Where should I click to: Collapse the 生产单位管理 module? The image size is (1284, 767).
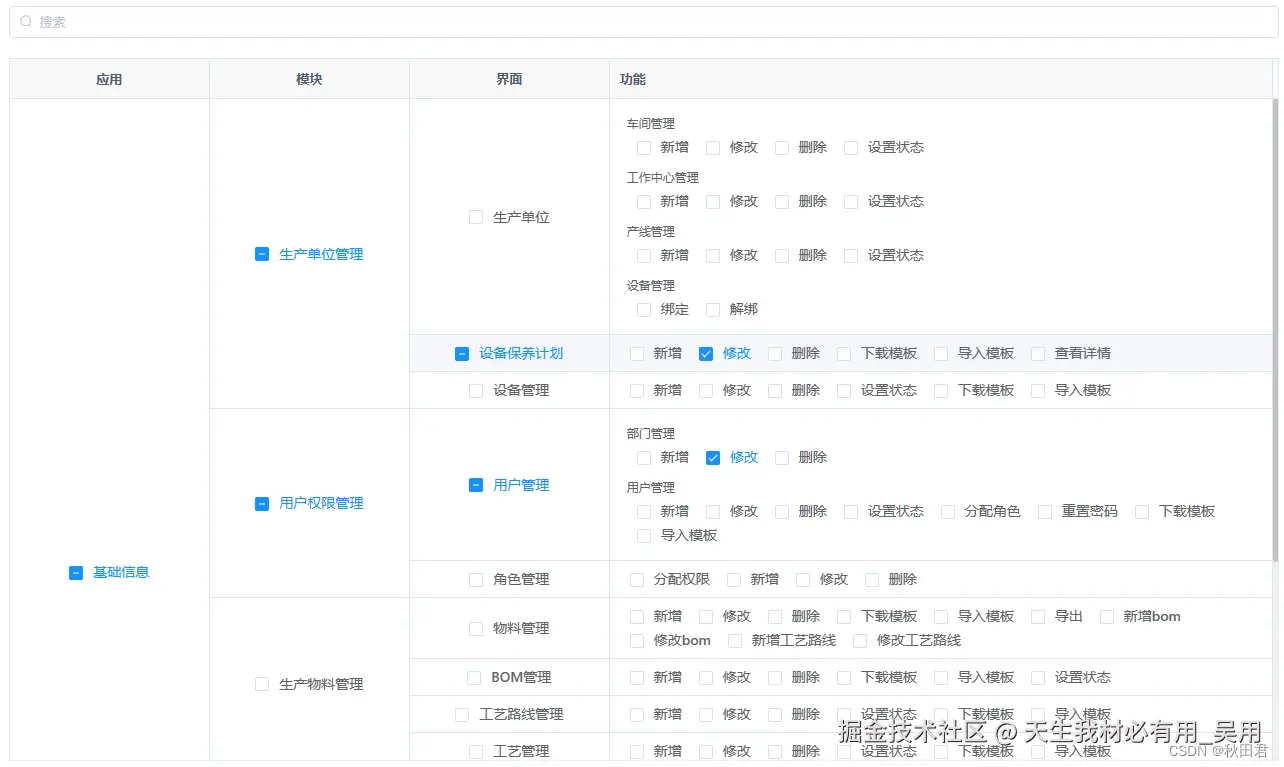260,253
